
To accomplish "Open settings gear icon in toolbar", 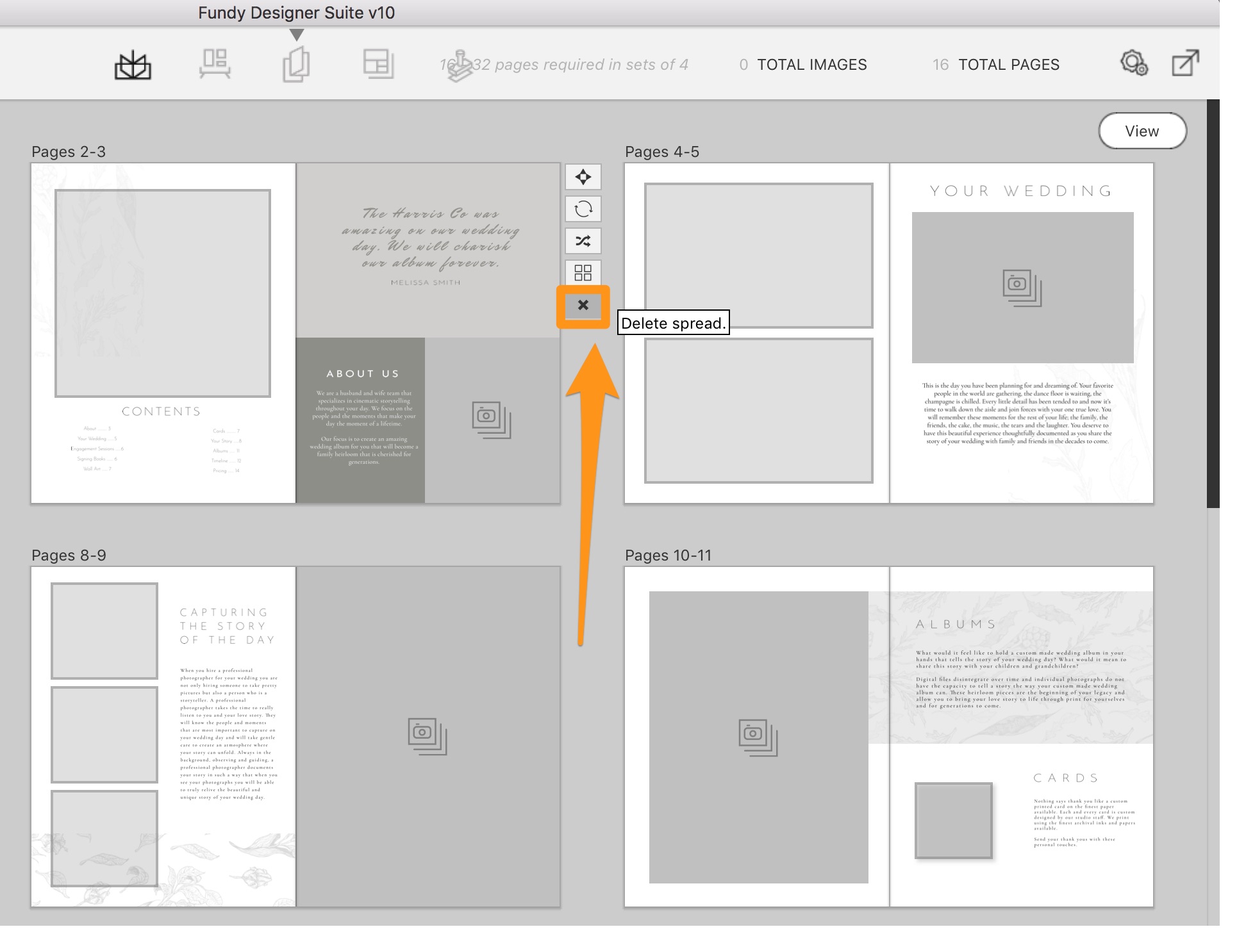I will (x=1135, y=63).
